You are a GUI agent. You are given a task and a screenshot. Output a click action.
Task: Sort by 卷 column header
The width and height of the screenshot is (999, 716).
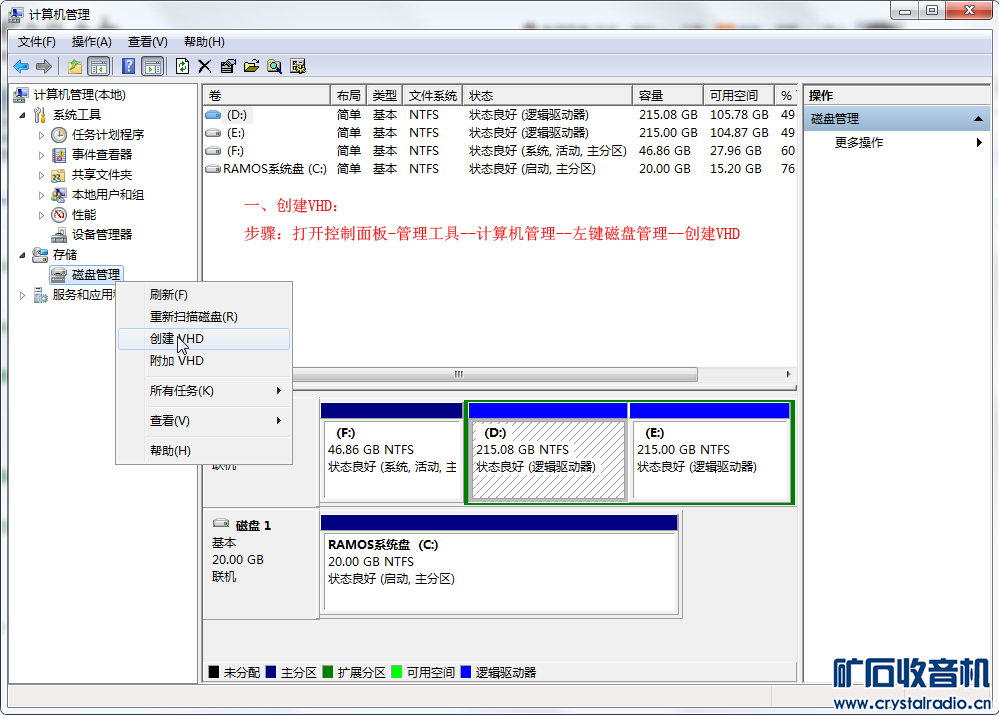(266, 96)
